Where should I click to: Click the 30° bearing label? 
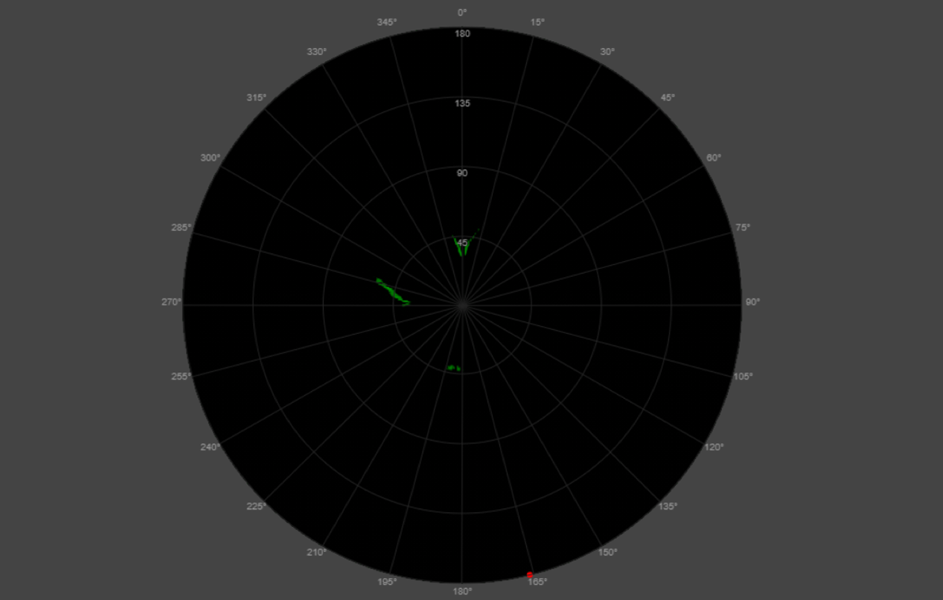coord(607,52)
